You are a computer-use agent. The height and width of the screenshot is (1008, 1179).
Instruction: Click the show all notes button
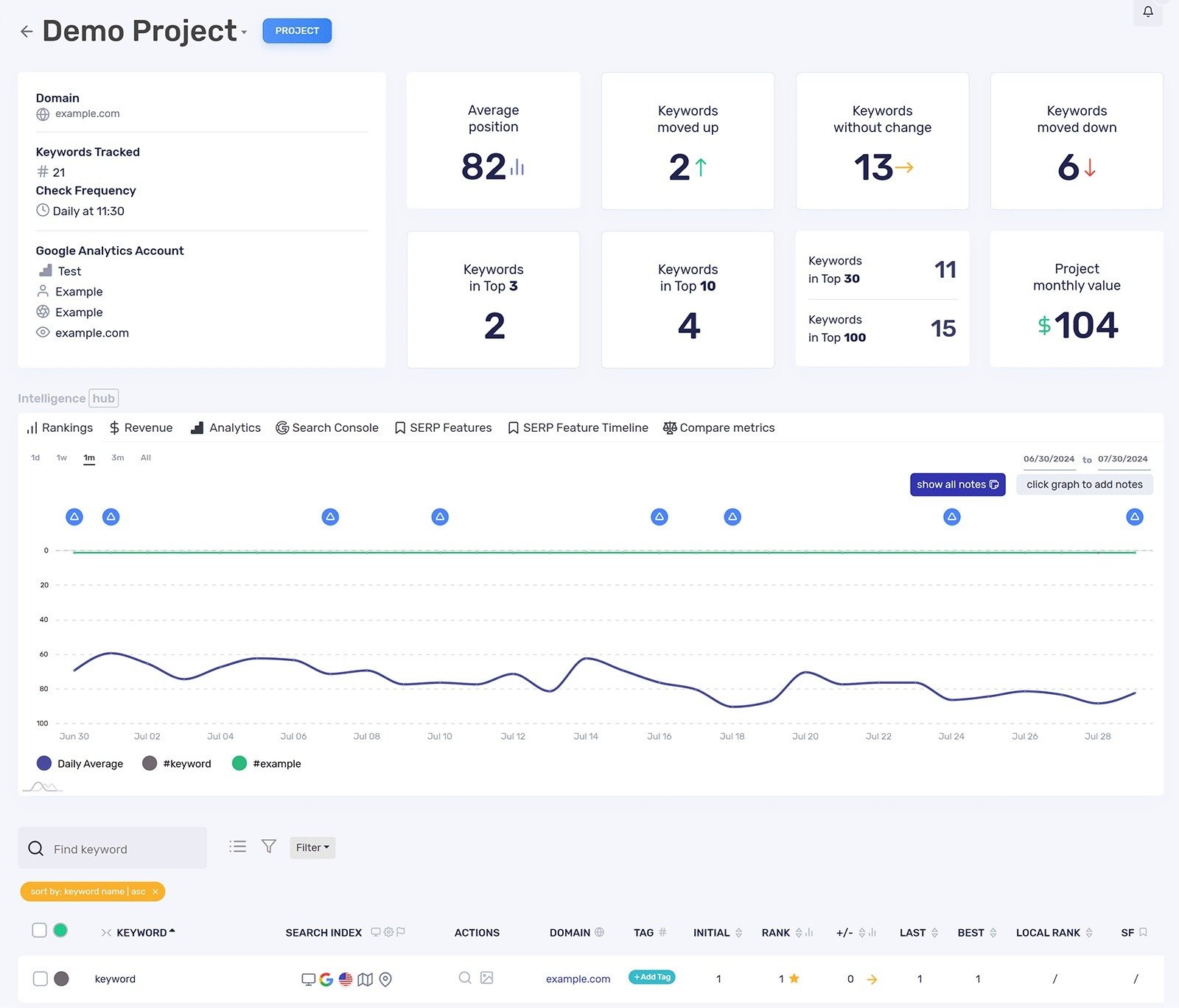tap(956, 484)
